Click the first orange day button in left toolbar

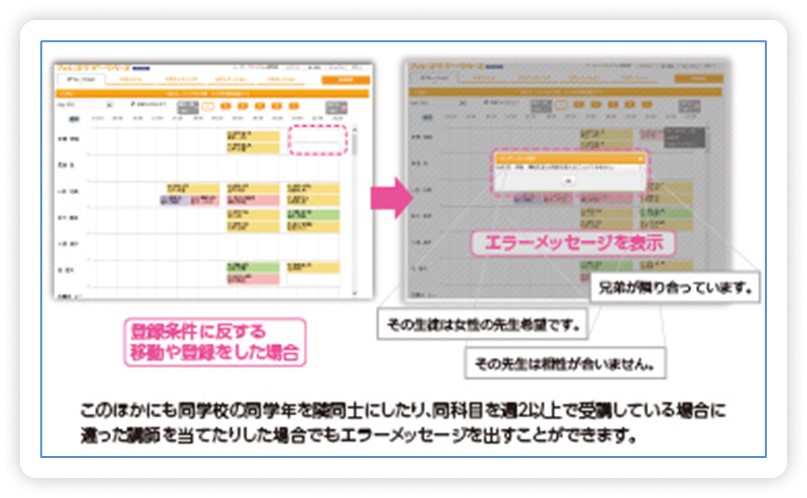pyautogui.click(x=226, y=104)
